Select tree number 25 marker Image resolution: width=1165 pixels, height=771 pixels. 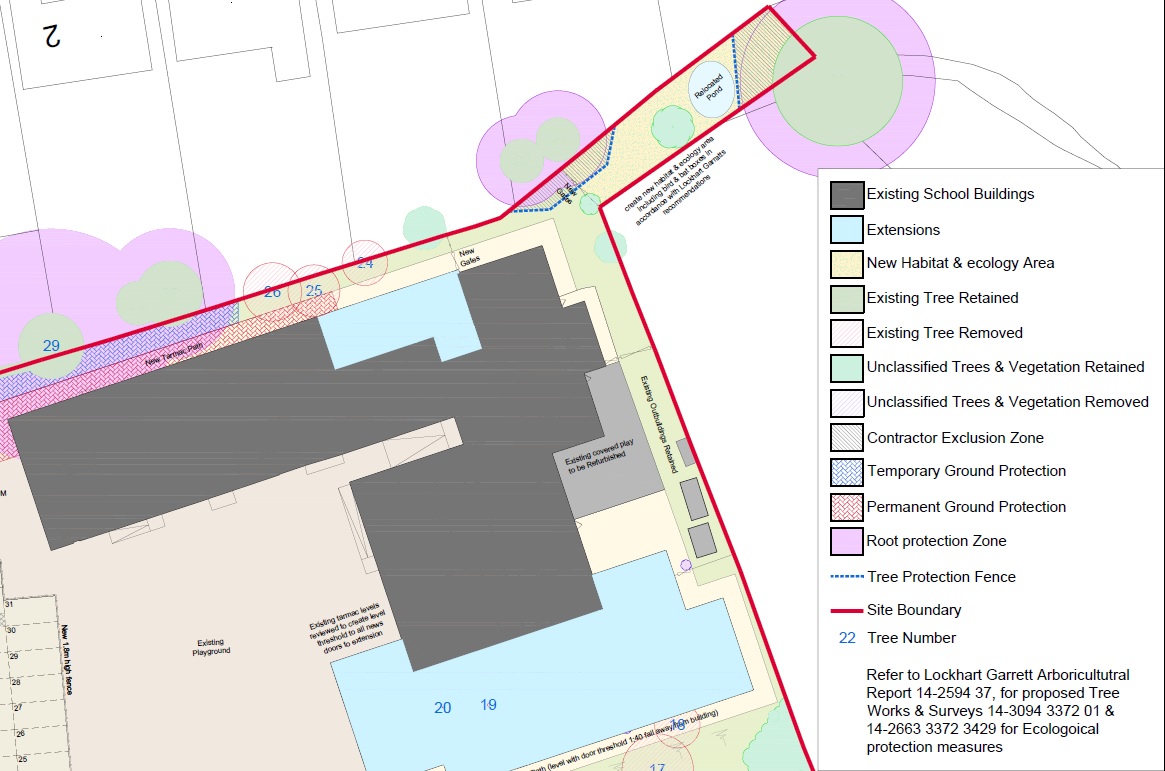coord(314,290)
